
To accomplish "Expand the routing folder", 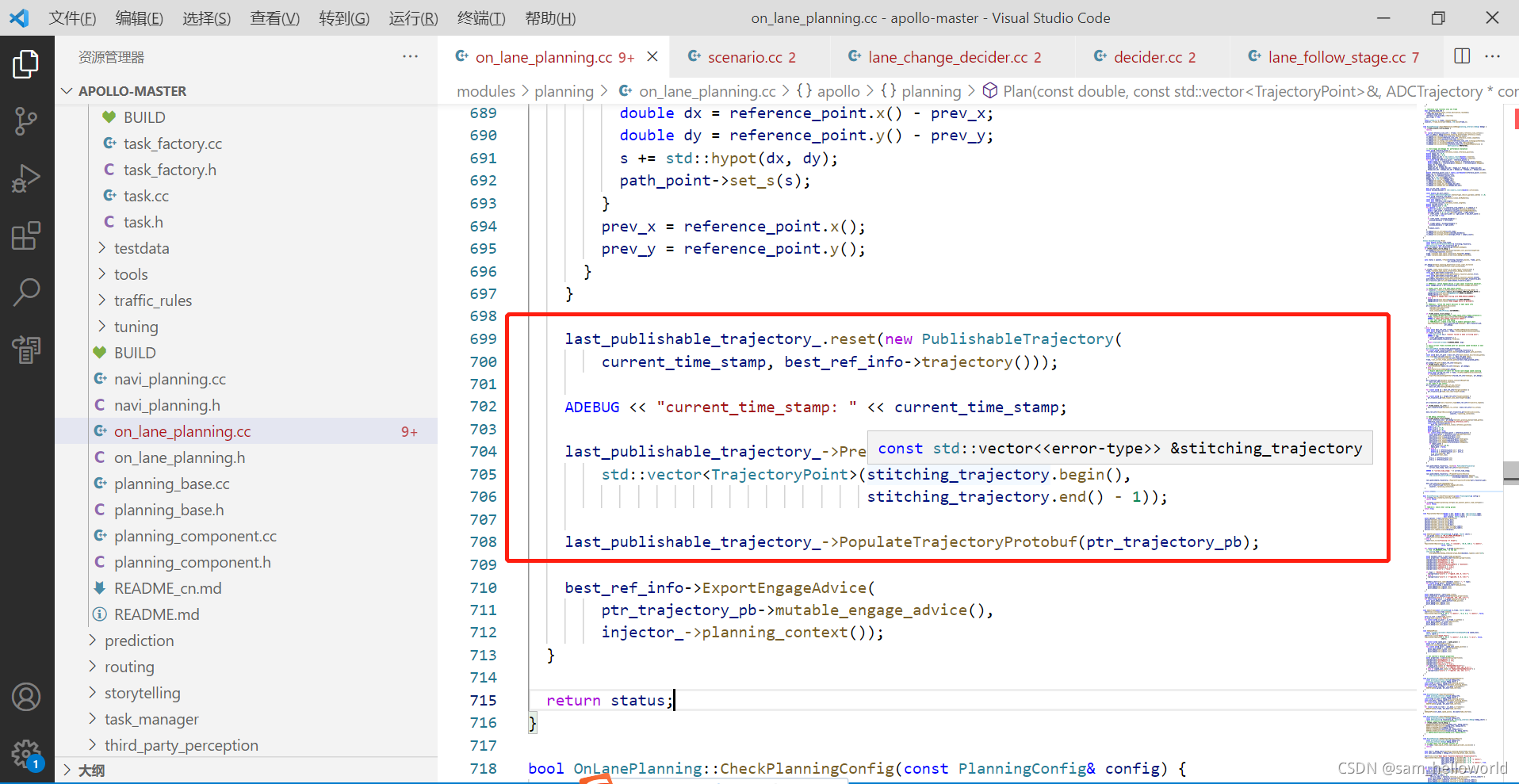I will (92, 667).
